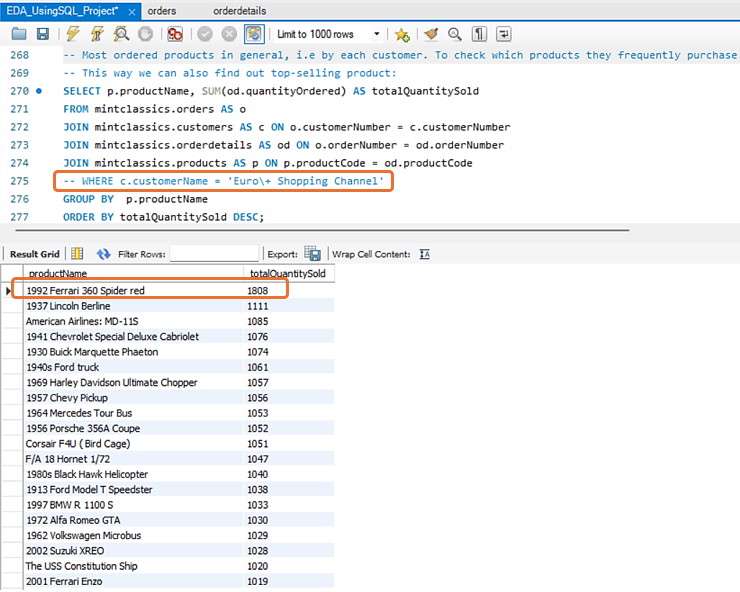Click quantity cell 1111
740x592 pixels.
258,306
